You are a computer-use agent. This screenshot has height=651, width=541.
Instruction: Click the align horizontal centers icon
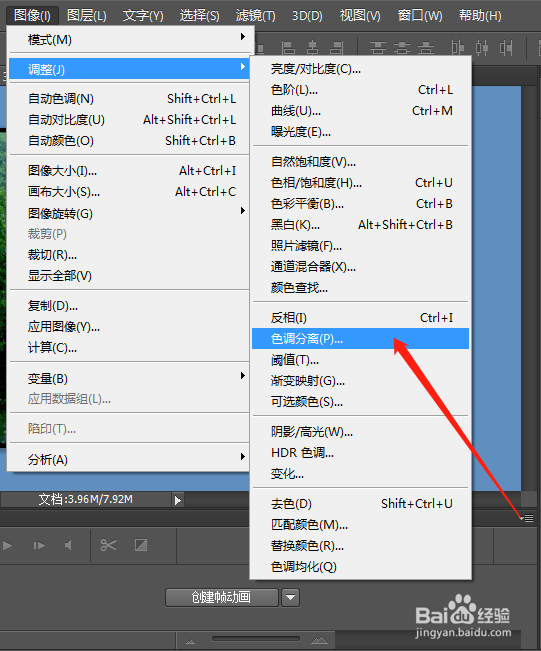(313, 48)
